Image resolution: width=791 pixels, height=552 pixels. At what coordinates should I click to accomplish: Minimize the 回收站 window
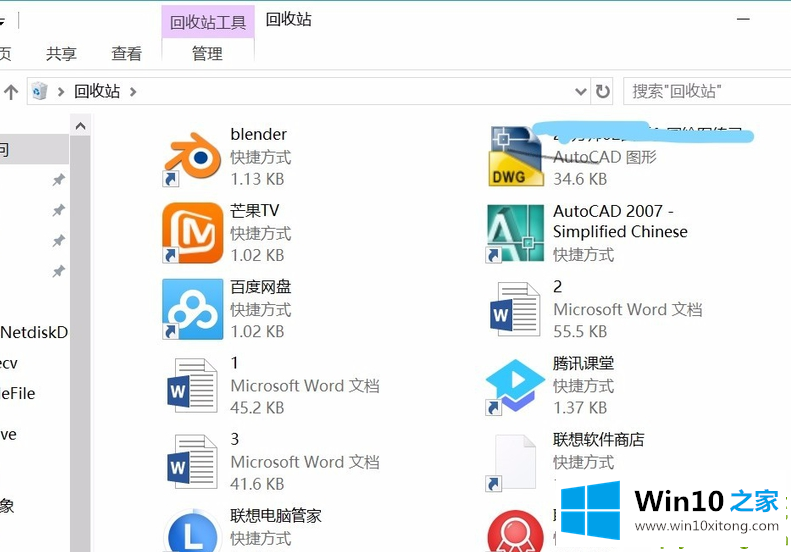(743, 19)
